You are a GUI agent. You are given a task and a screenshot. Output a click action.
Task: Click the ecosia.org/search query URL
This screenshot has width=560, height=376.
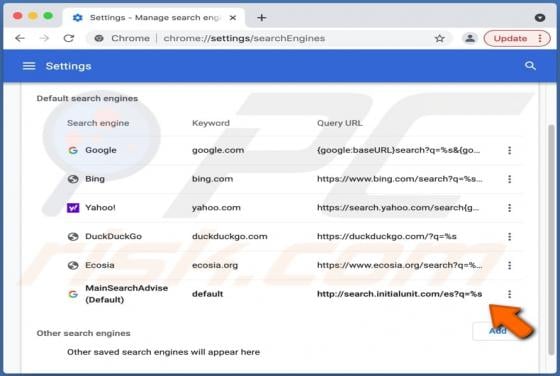[x=400, y=265]
